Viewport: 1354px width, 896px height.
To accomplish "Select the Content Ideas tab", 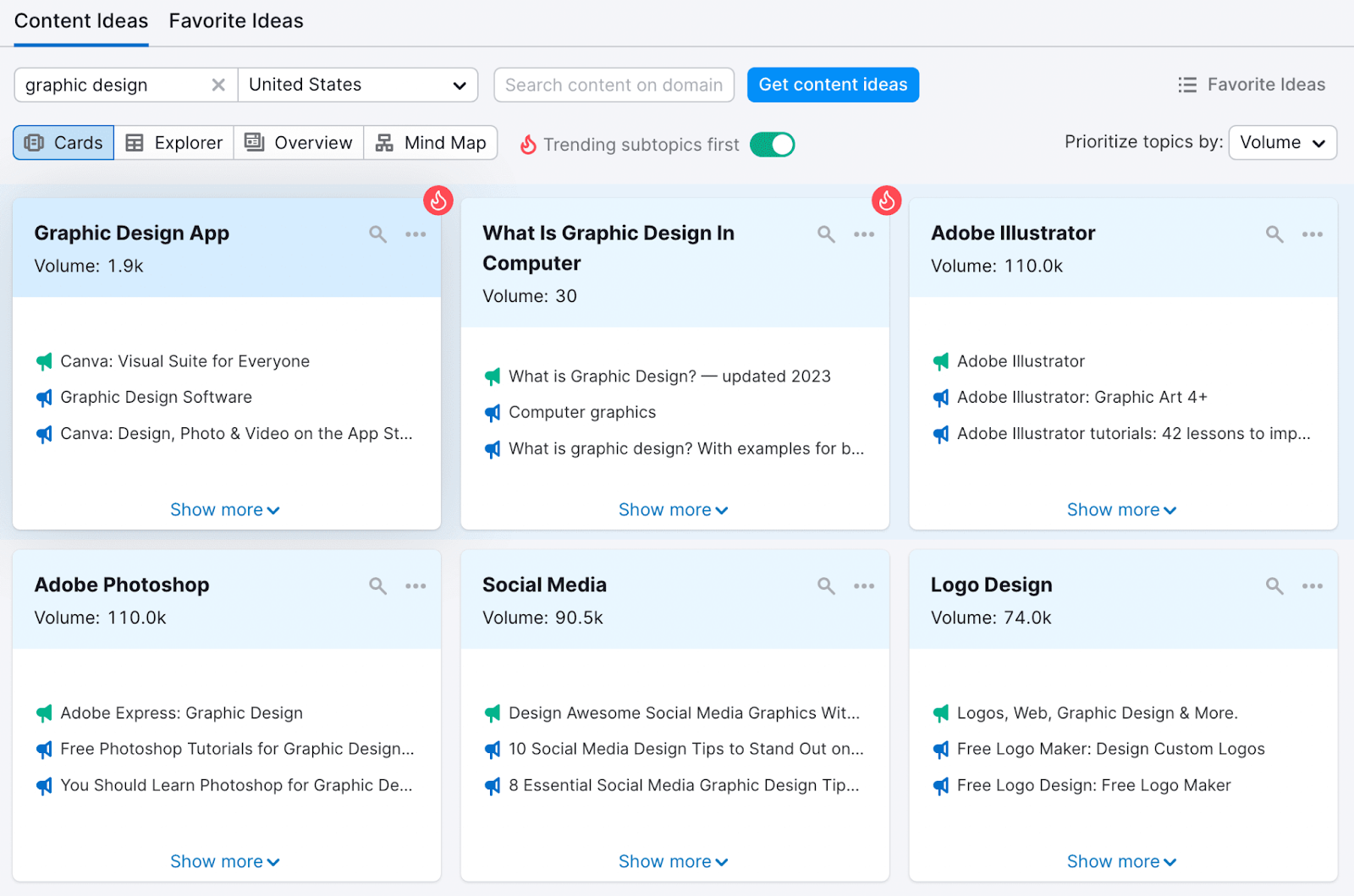I will (81, 20).
